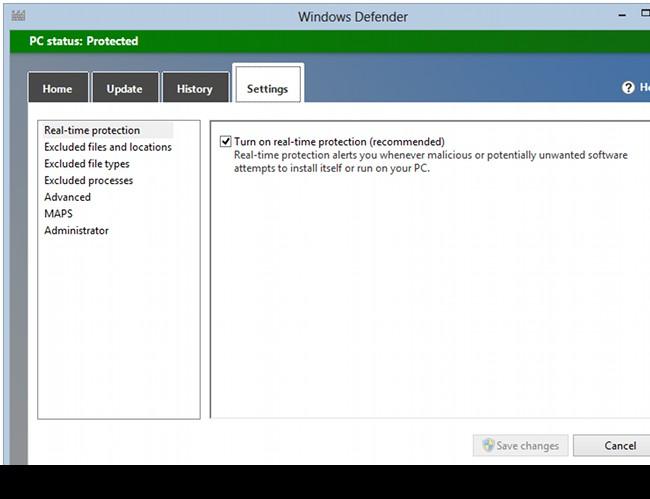Click the Windows Defender window title
Image resolution: width=650 pixels, height=499 pixels.
(x=353, y=17)
